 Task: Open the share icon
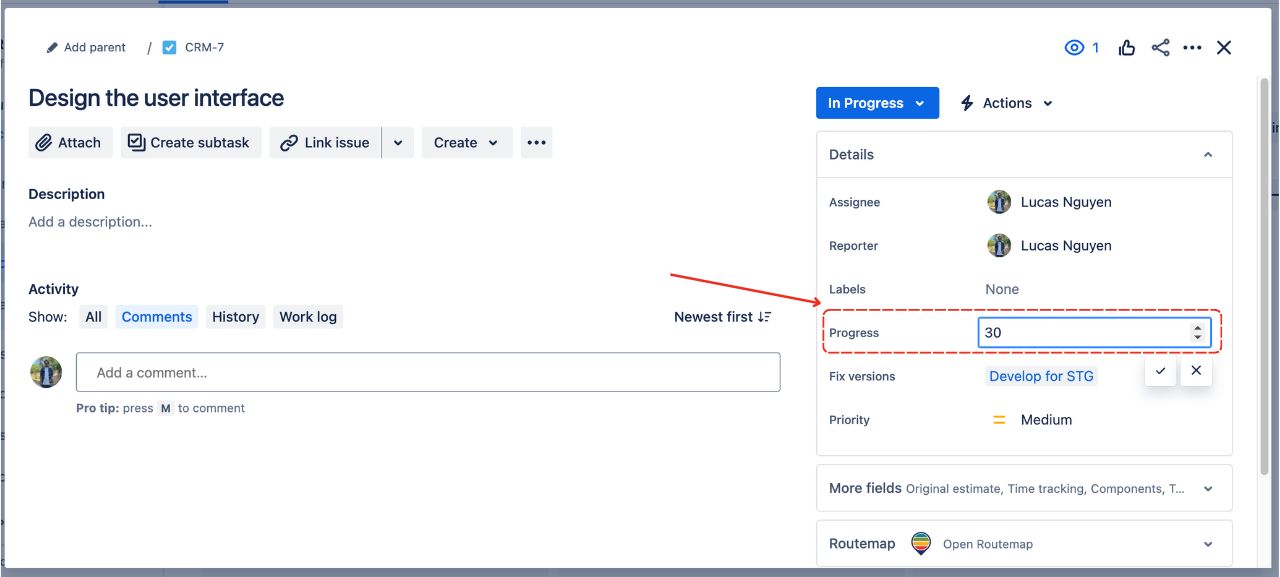1159,47
